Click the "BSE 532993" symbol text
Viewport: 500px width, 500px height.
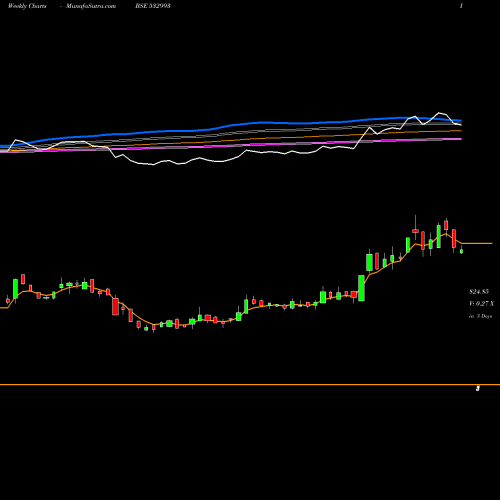153,6
